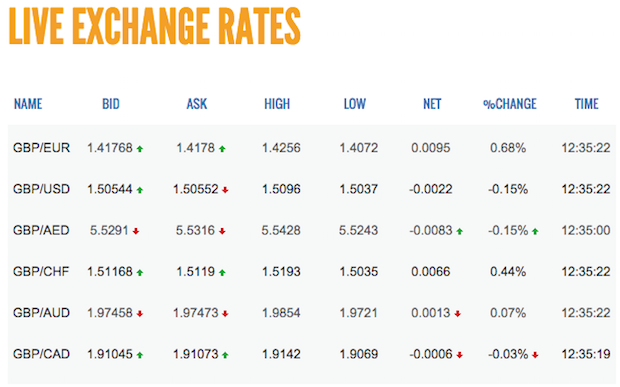Sort by the BID column header
This screenshot has height=387, width=620.
pyautogui.click(x=111, y=104)
